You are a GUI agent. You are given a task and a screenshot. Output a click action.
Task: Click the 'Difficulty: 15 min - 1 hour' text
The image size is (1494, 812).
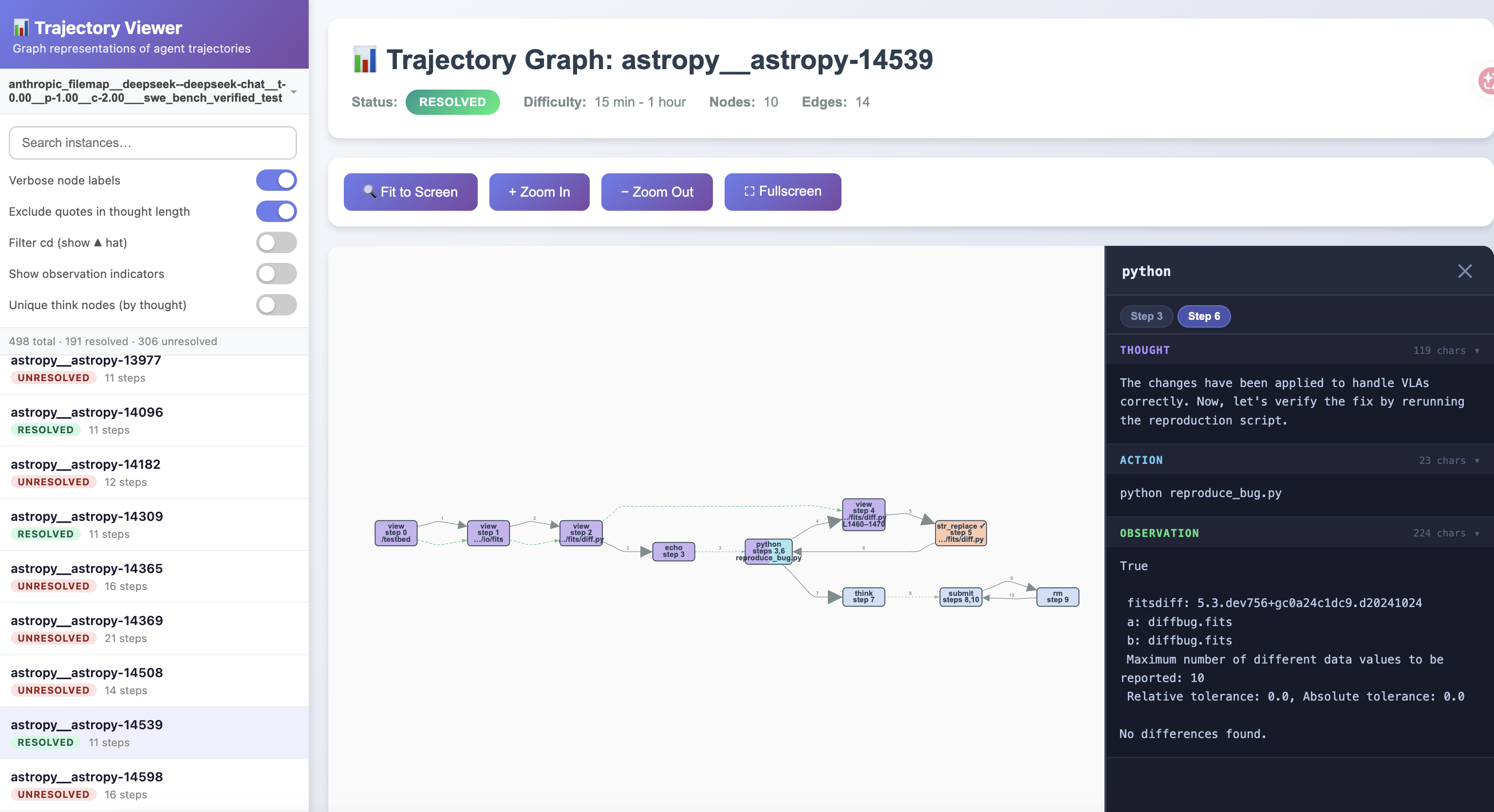click(604, 102)
